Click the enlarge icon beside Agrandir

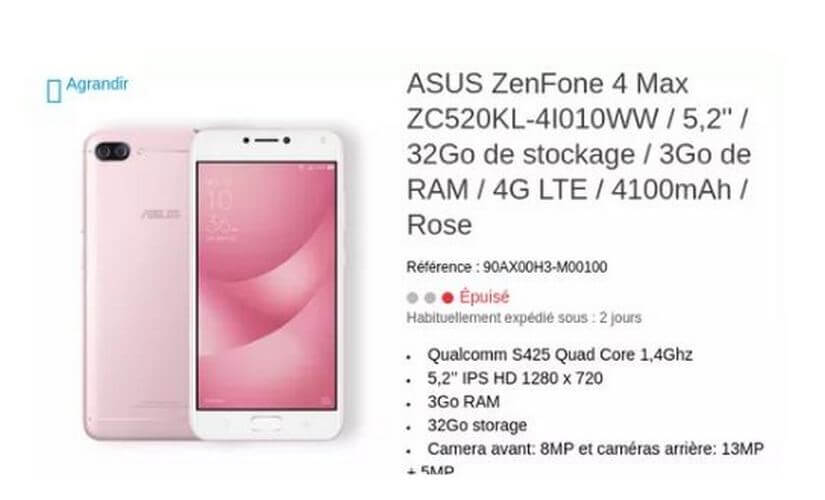point(54,91)
